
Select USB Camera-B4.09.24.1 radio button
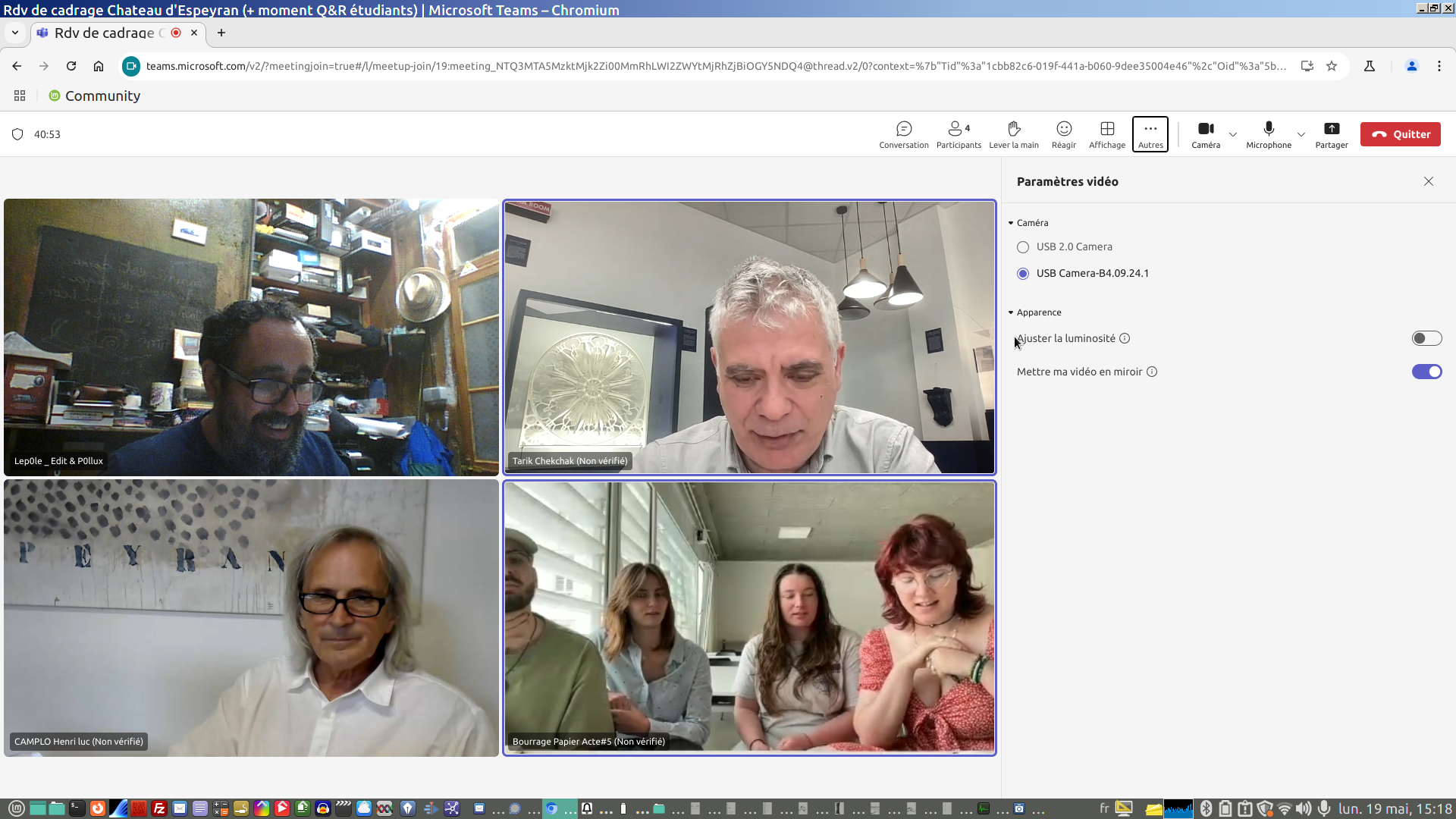click(x=1023, y=274)
